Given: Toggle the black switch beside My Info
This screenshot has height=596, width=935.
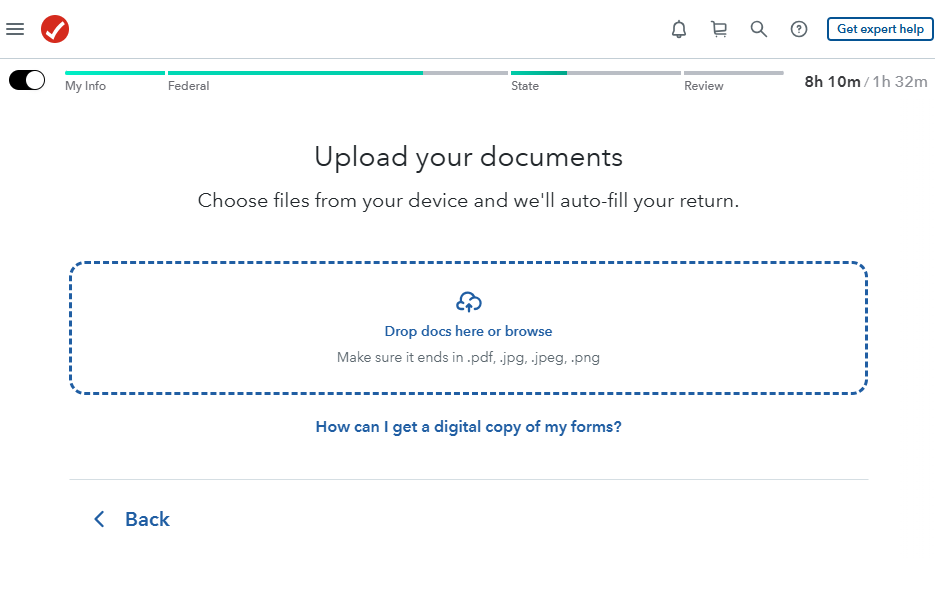Looking at the screenshot, I should point(27,80).
